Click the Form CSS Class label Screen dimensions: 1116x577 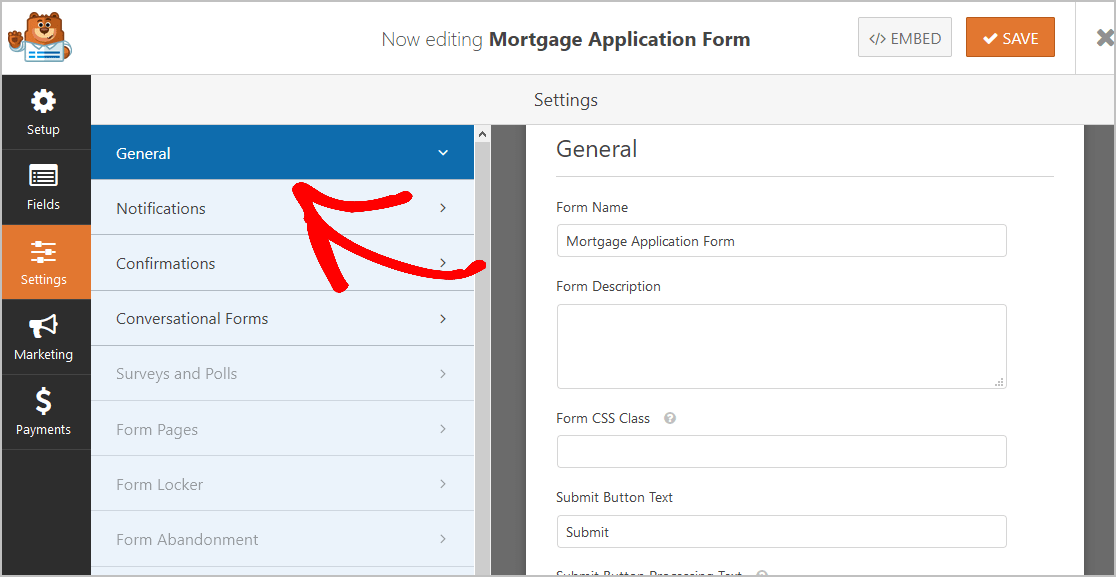point(603,418)
